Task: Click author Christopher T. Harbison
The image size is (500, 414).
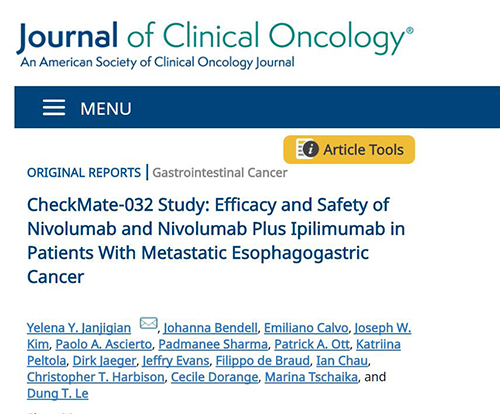Action: tap(96, 377)
